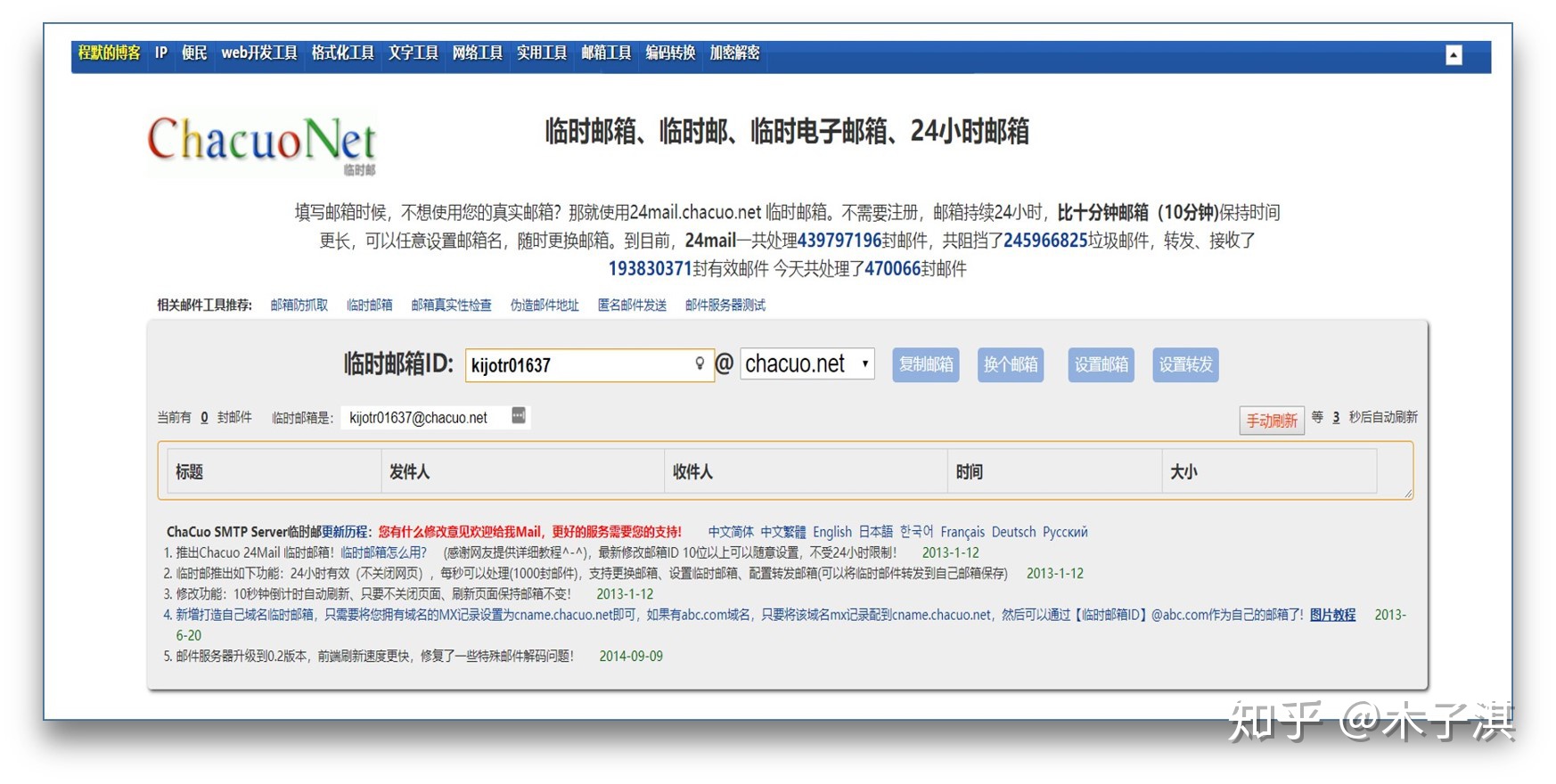This screenshot has height=784, width=1556.
Task: Open the 格式化工具 menu
Action: 343,53
